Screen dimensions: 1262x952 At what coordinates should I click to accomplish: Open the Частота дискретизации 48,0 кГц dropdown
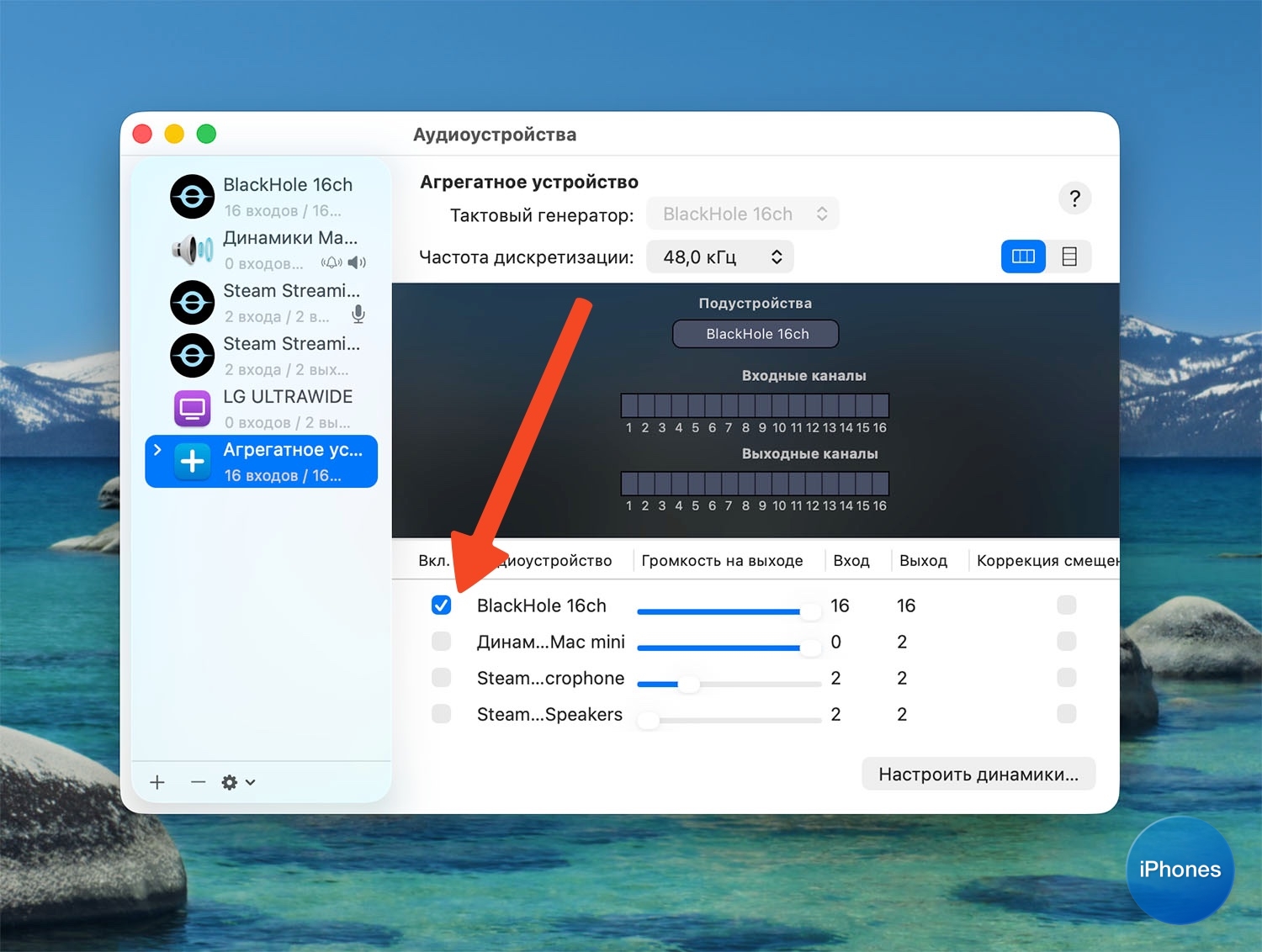(x=719, y=257)
